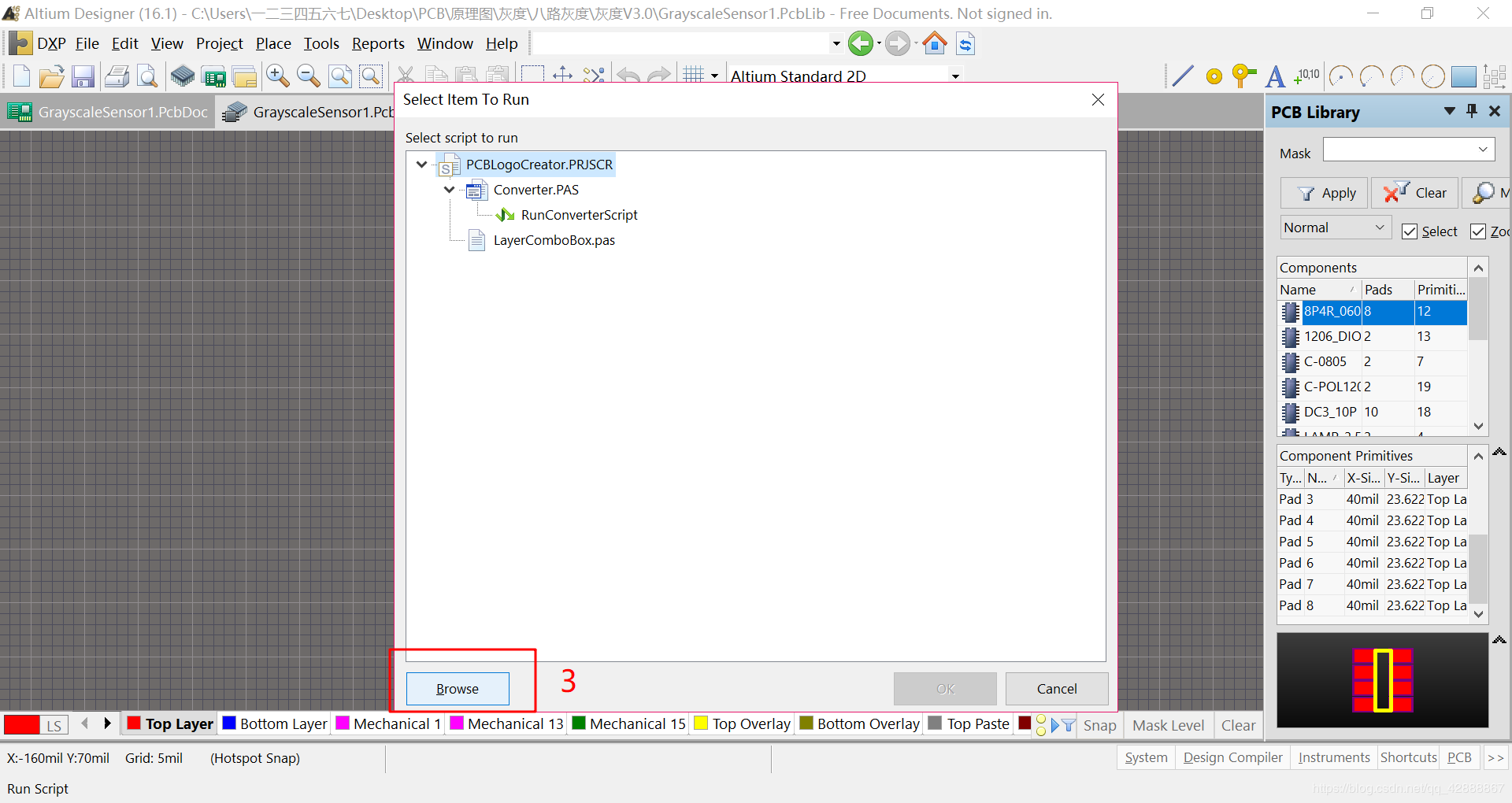Close the Select Item To Run dialog

(1098, 100)
